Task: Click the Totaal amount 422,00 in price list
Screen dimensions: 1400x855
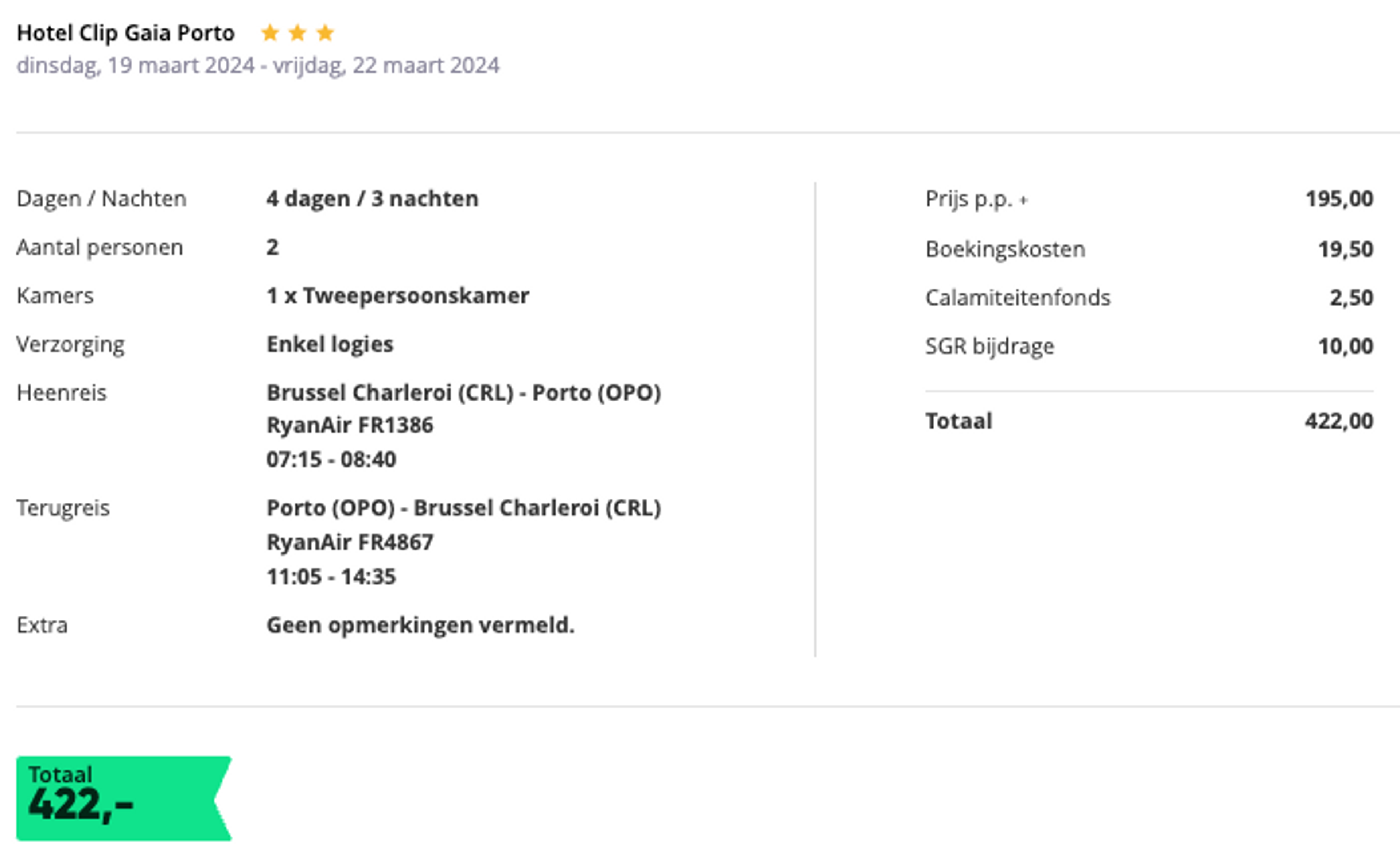Action: [1339, 421]
